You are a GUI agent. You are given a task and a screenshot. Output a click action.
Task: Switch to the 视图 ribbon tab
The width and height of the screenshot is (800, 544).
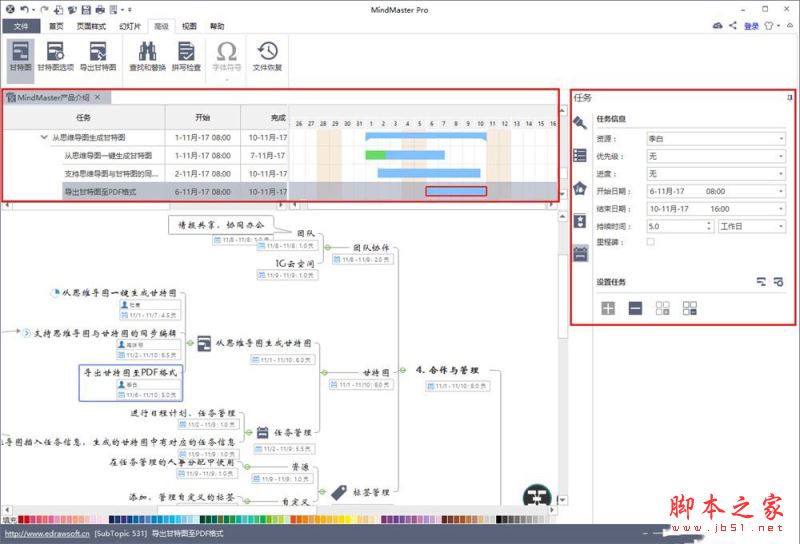(x=189, y=26)
